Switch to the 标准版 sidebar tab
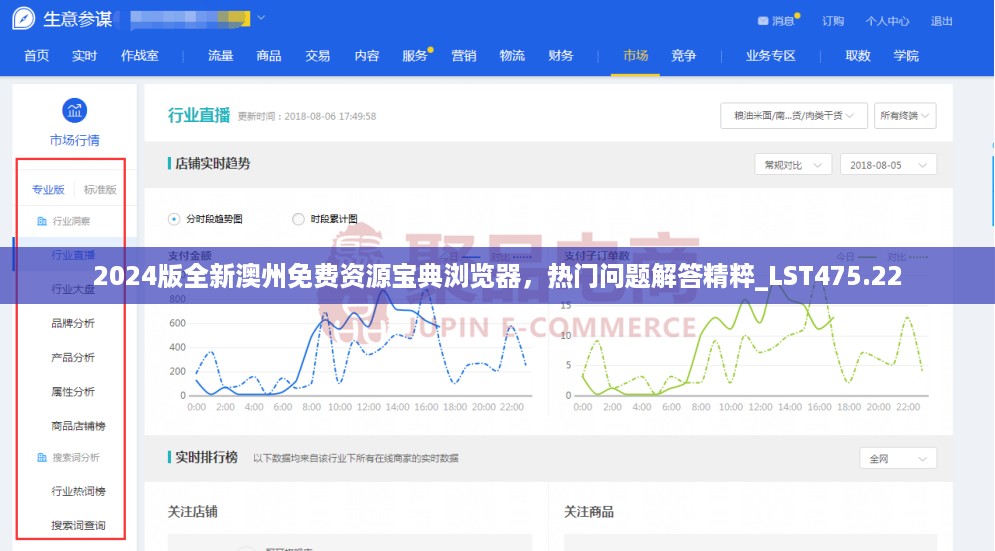 pyautogui.click(x=100, y=189)
